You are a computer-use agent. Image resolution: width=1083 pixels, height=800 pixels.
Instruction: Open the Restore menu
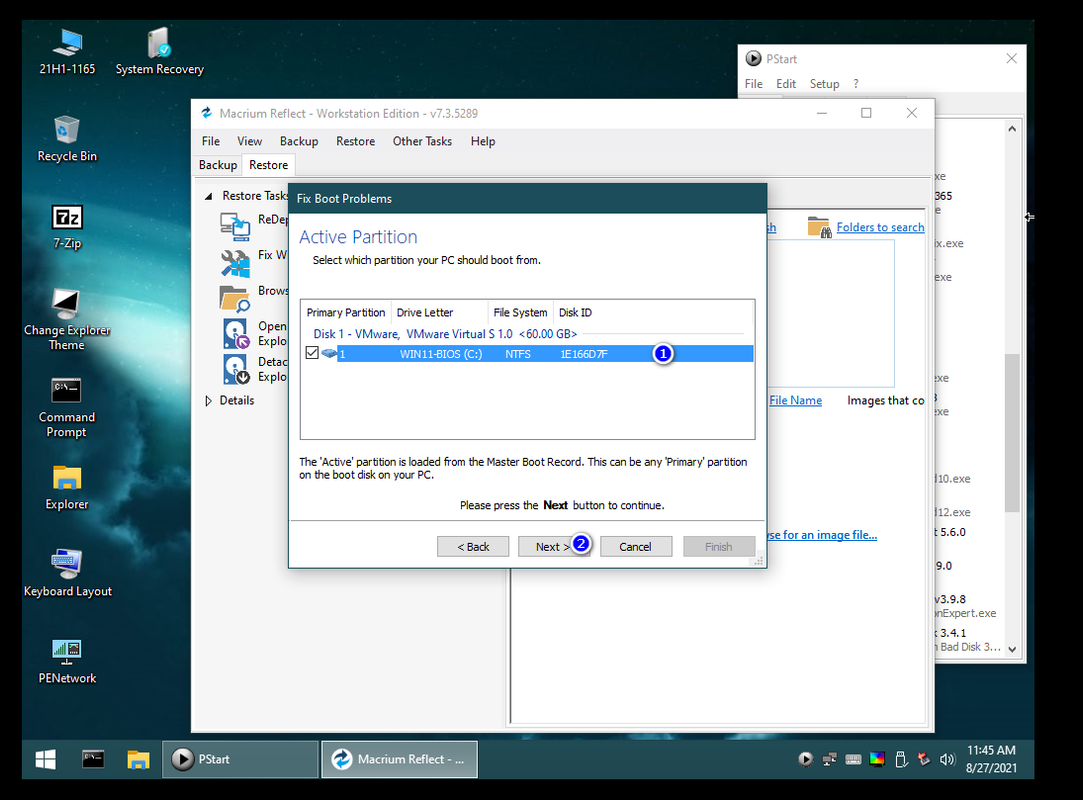point(356,141)
